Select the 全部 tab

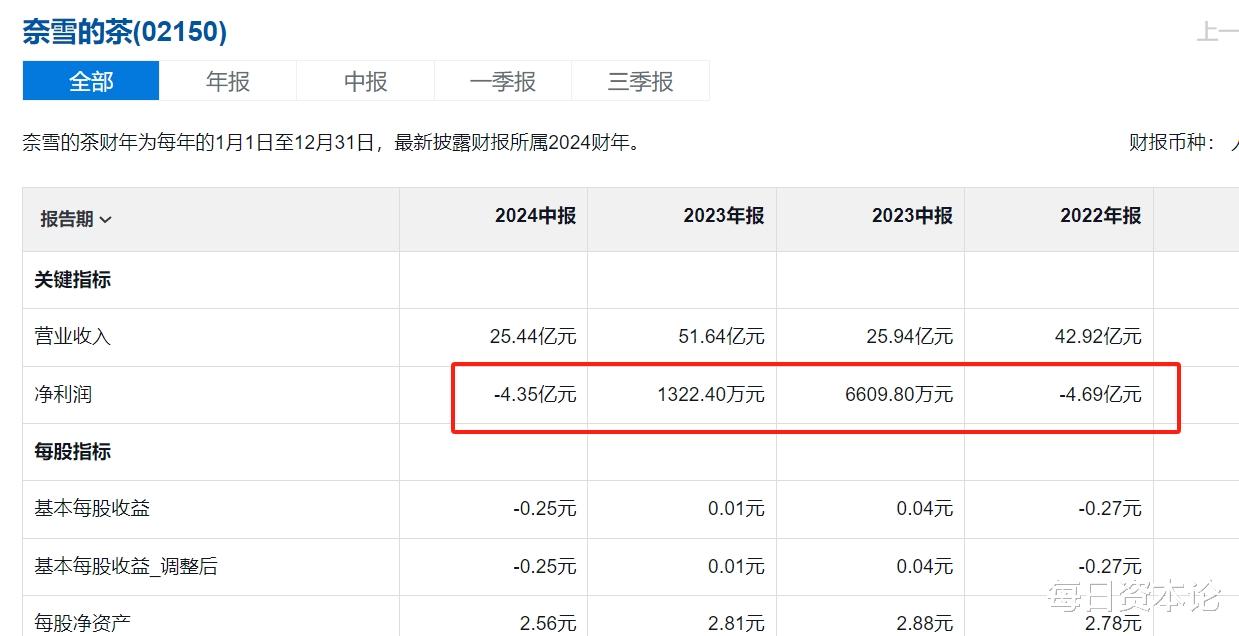click(x=91, y=81)
